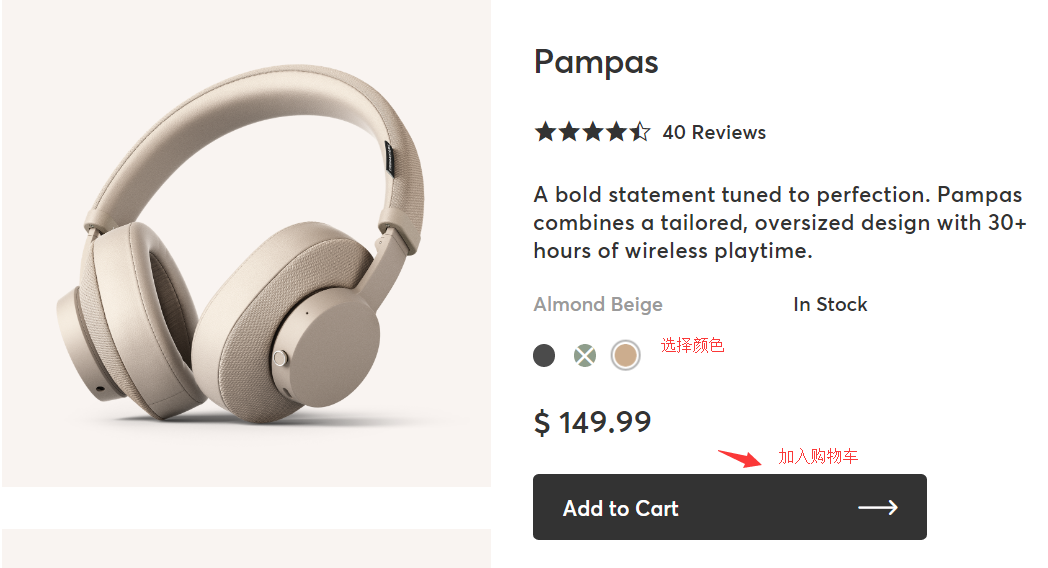Click the Pampas product title

pos(596,62)
